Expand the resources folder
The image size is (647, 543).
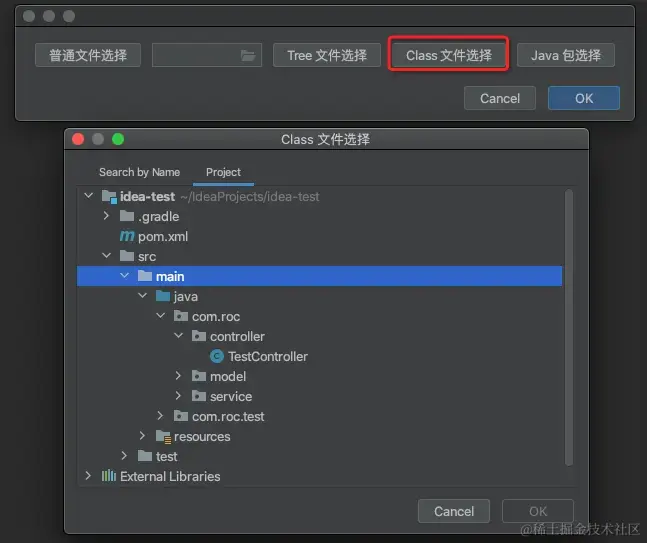(142, 436)
